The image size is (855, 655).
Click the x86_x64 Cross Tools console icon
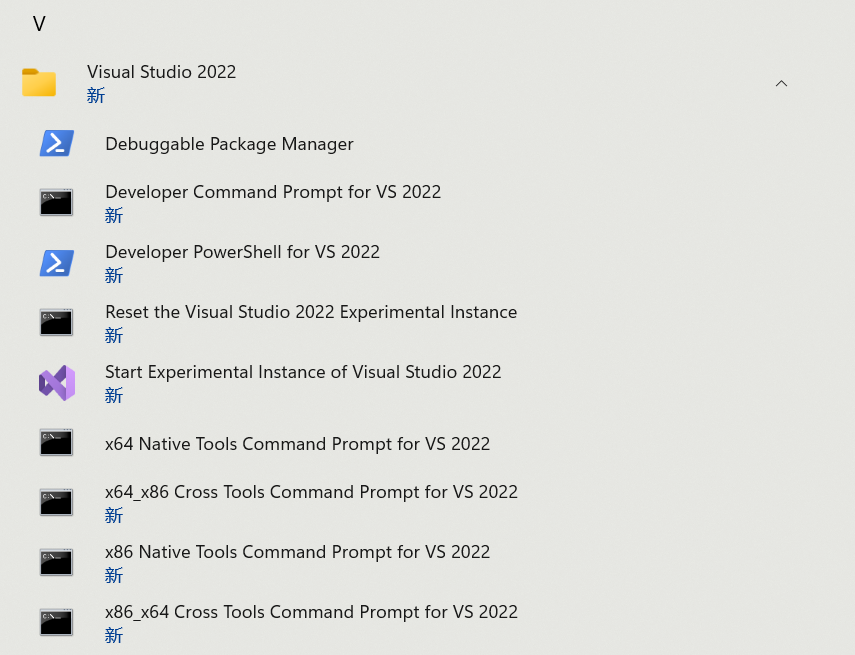pos(56,622)
